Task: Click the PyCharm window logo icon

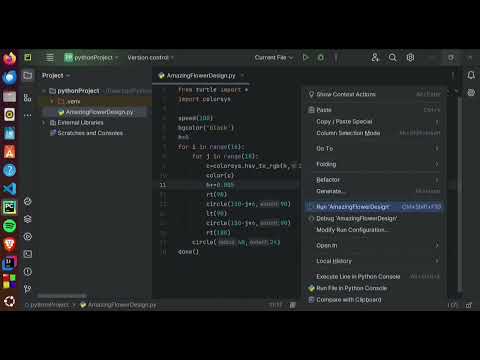Action: [28, 57]
